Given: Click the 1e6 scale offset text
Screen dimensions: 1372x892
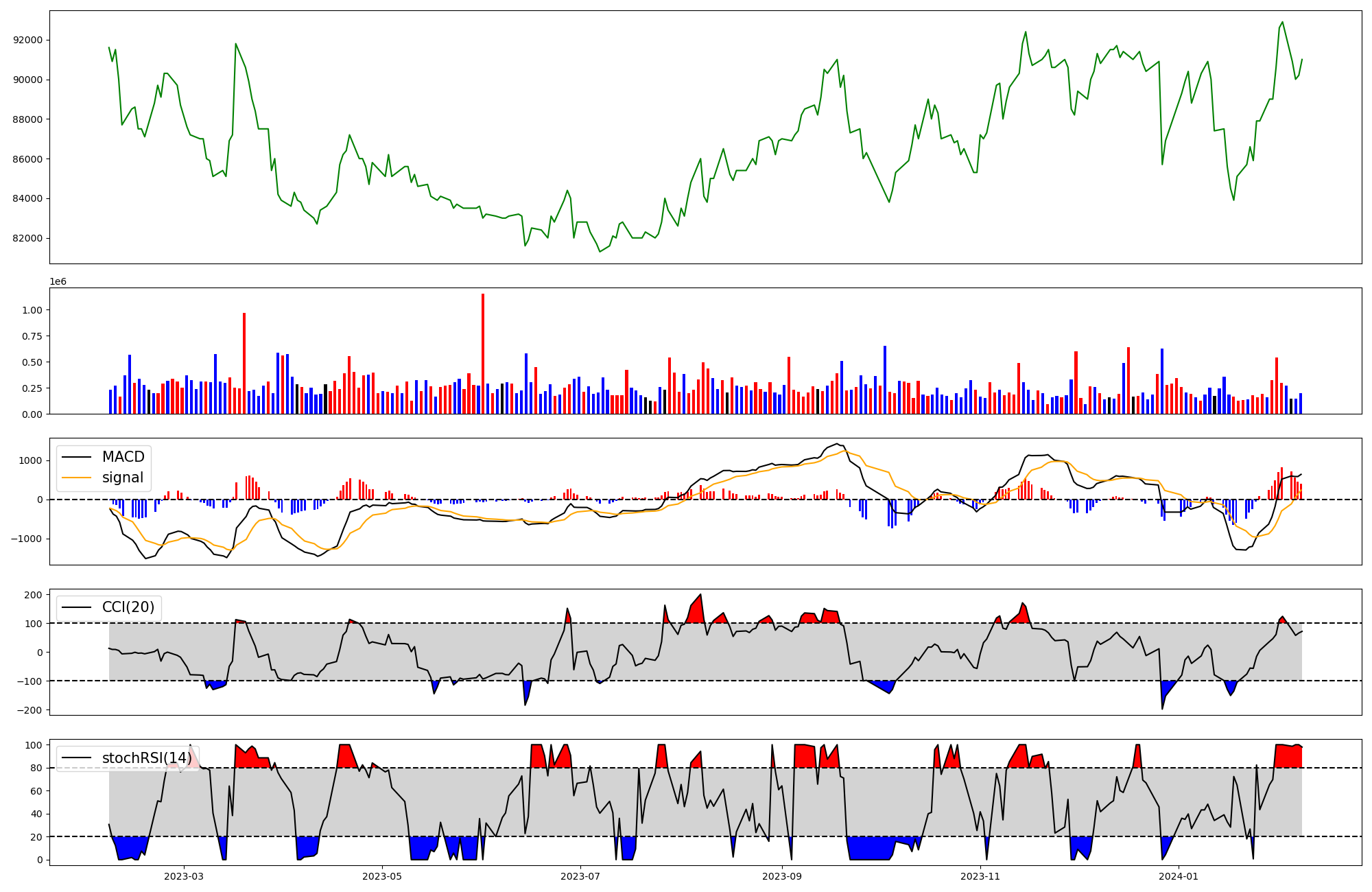Looking at the screenshot, I should (58, 281).
